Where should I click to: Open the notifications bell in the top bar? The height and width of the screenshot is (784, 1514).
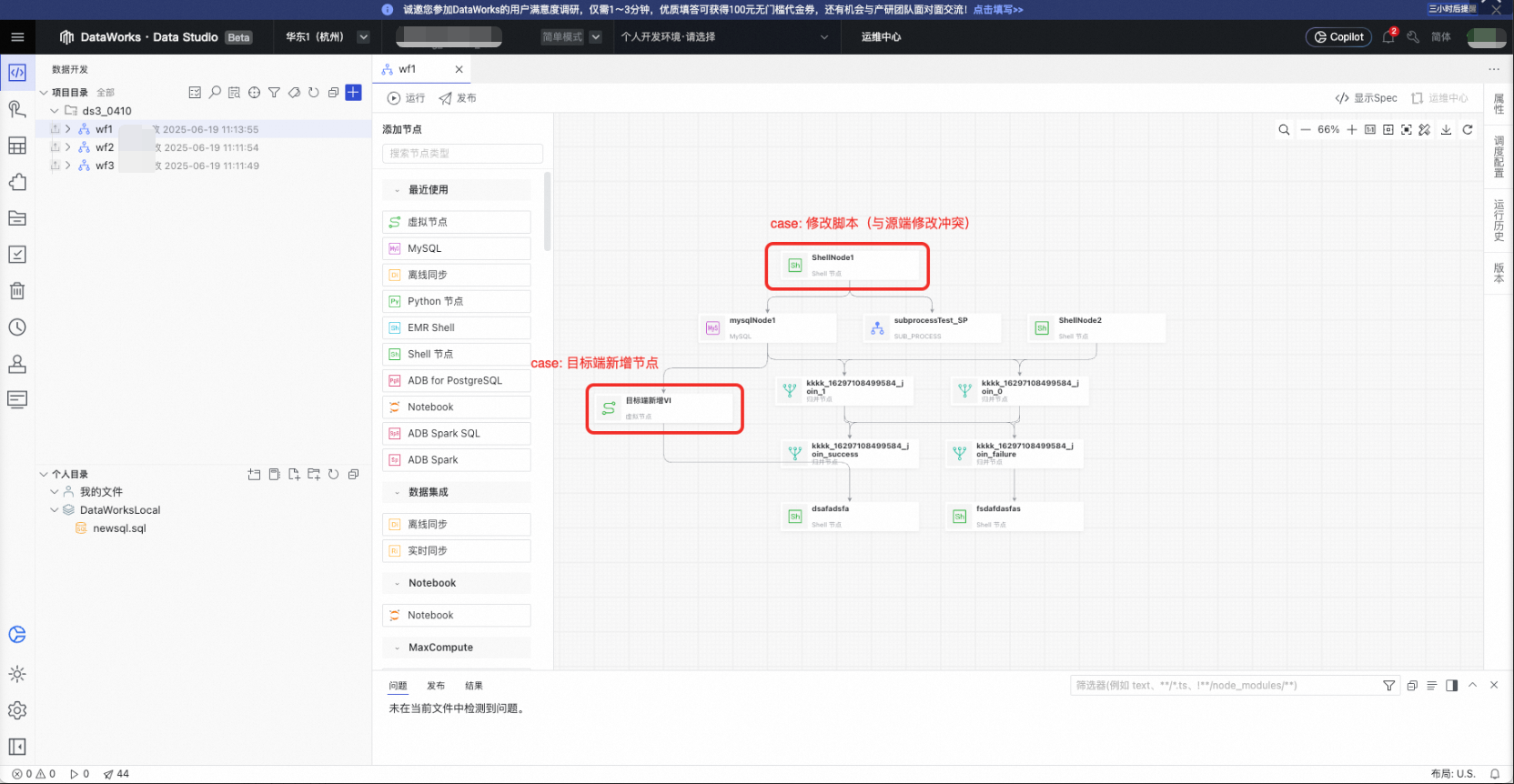coord(1388,37)
